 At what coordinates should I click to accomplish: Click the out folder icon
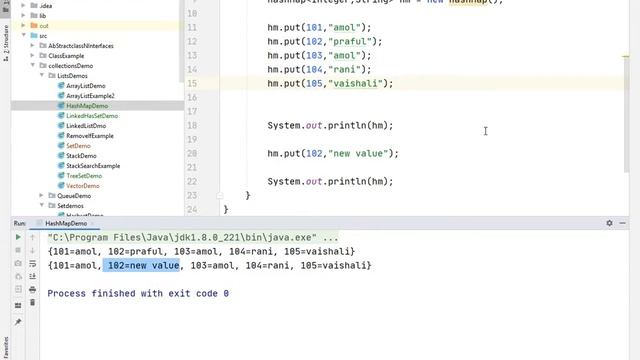(x=34, y=25)
